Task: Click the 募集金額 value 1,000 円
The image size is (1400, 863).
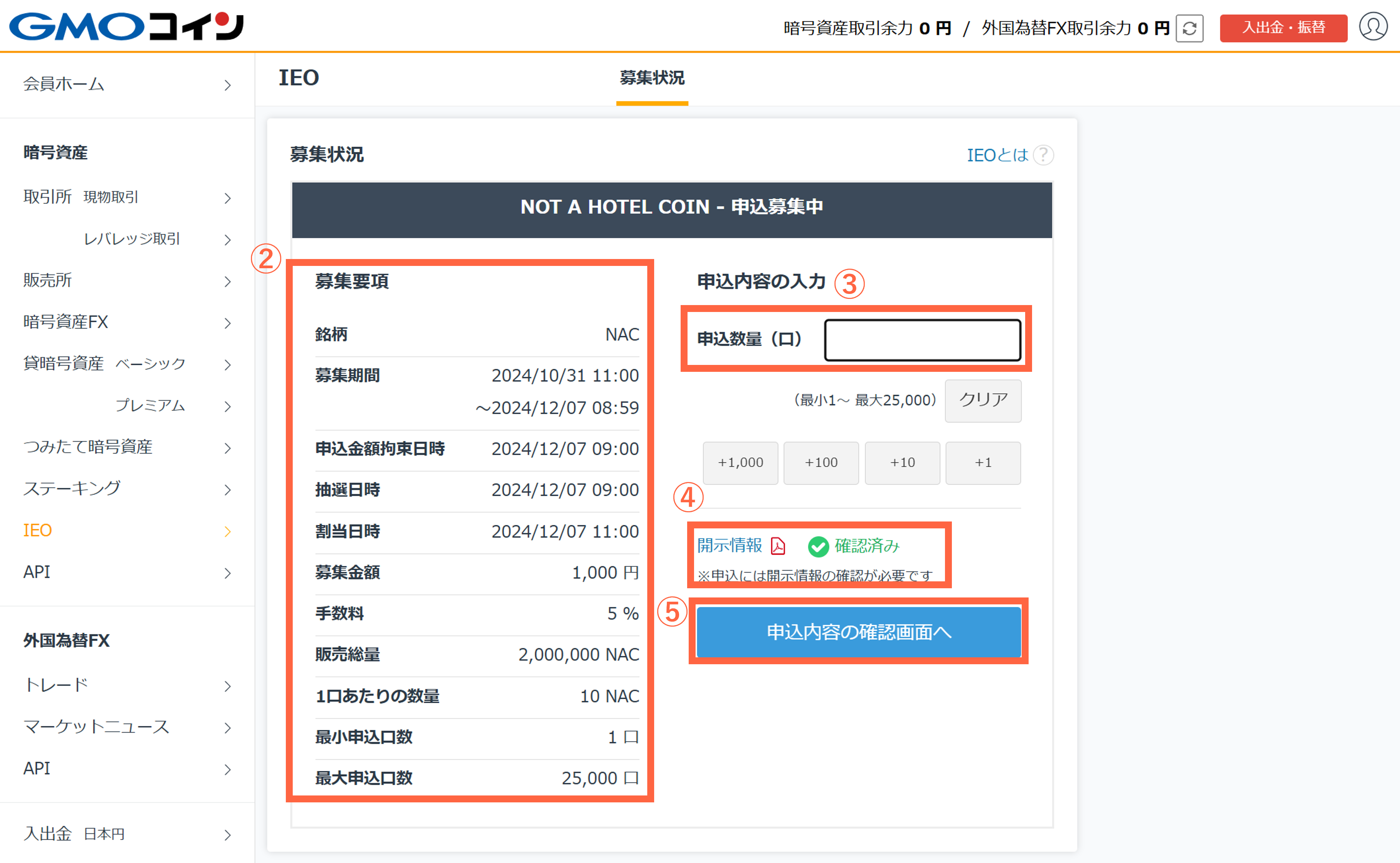Action: tap(605, 573)
